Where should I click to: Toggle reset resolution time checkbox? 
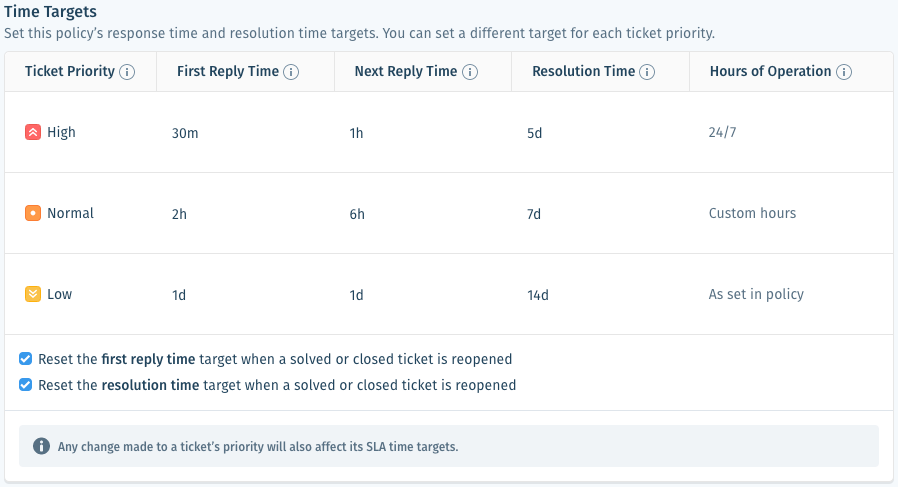point(25,384)
